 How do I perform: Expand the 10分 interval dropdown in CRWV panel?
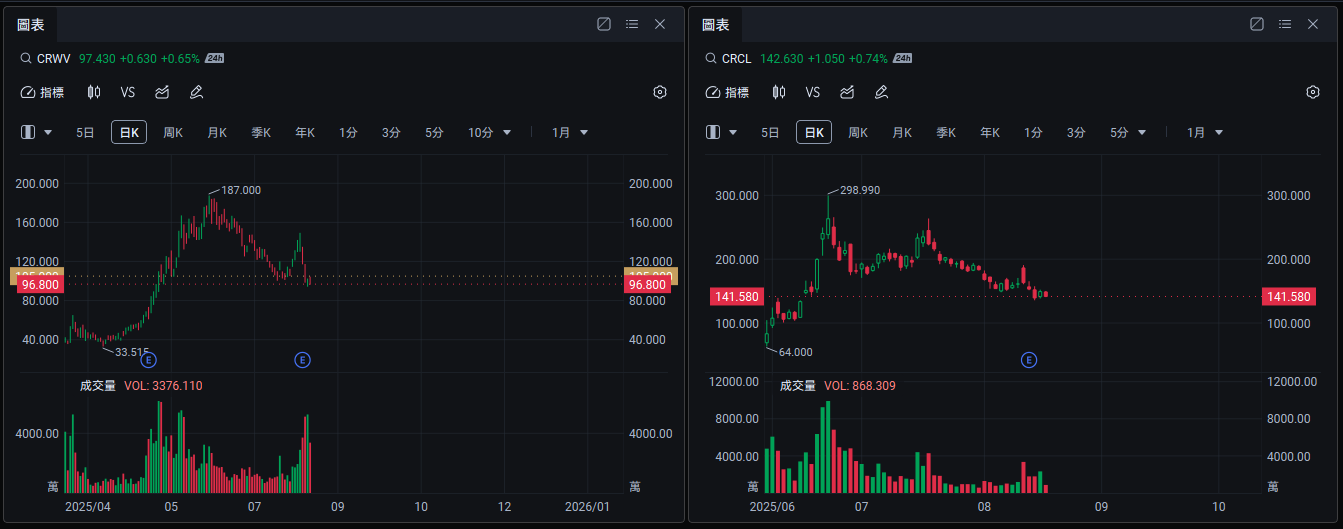coord(490,132)
